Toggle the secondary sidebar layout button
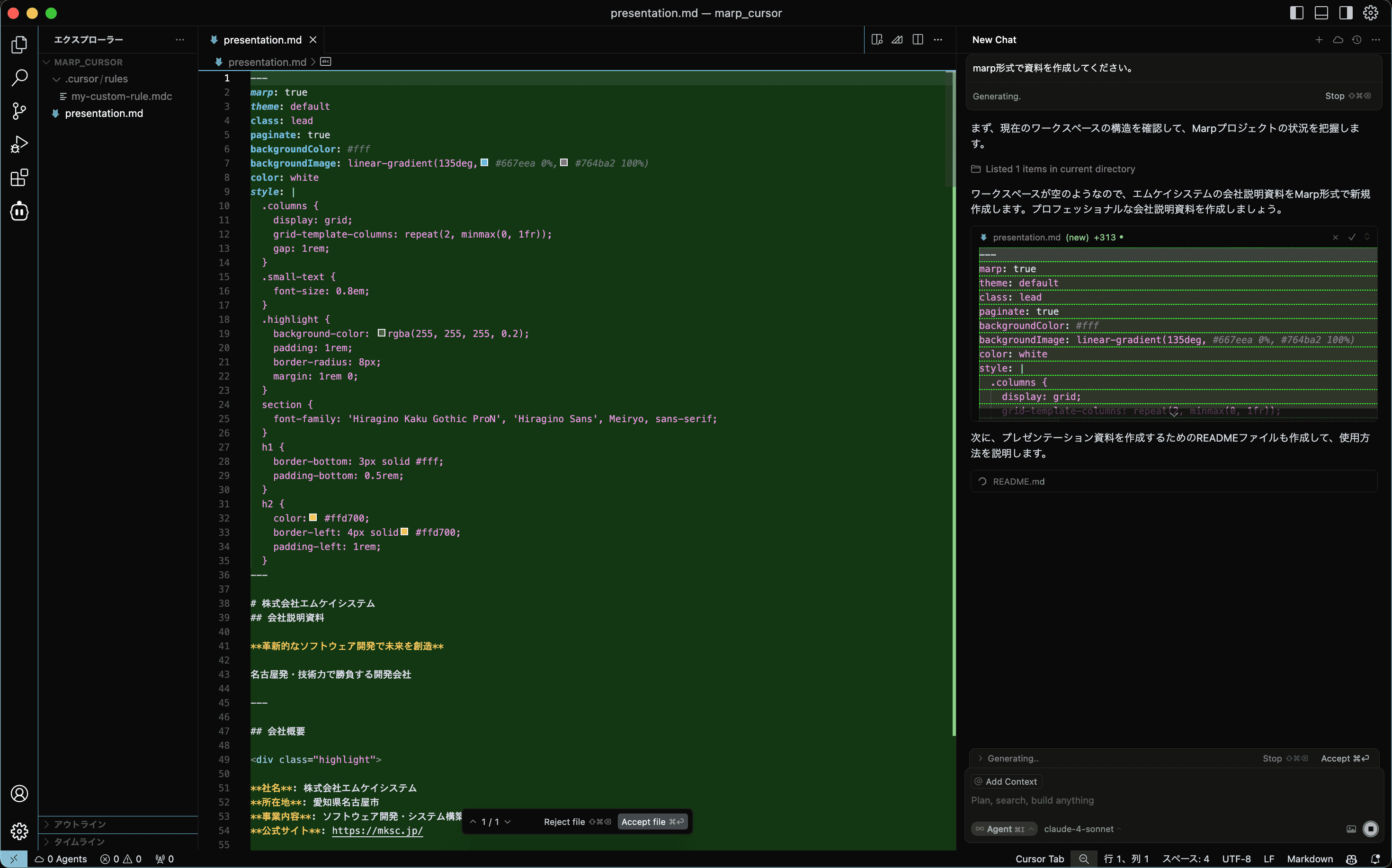The image size is (1392, 868). pos(1346,13)
